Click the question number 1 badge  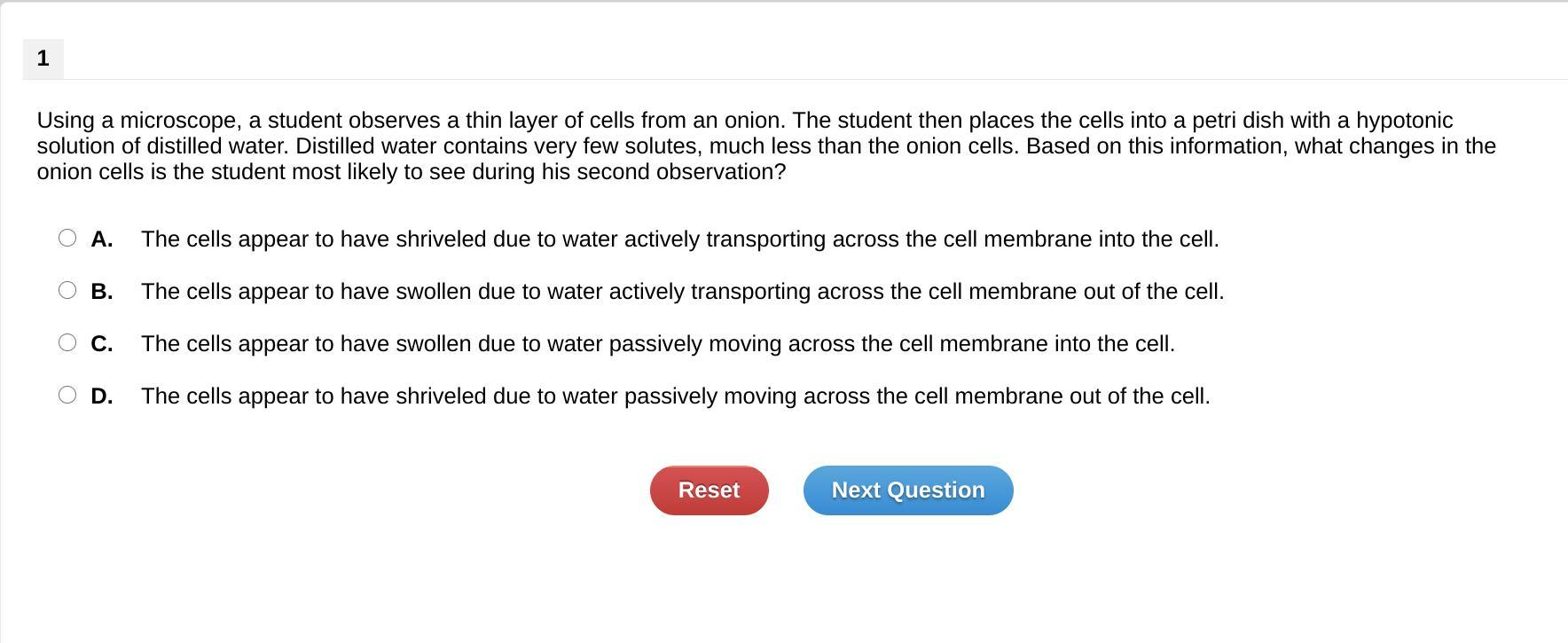43,59
